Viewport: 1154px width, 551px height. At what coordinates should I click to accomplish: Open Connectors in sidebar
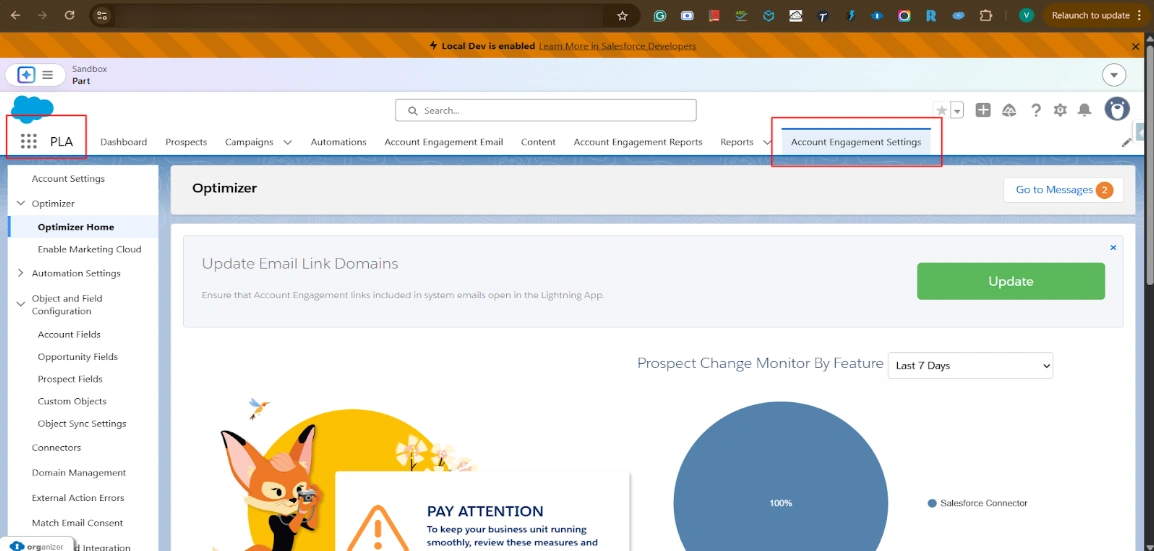[x=57, y=447]
